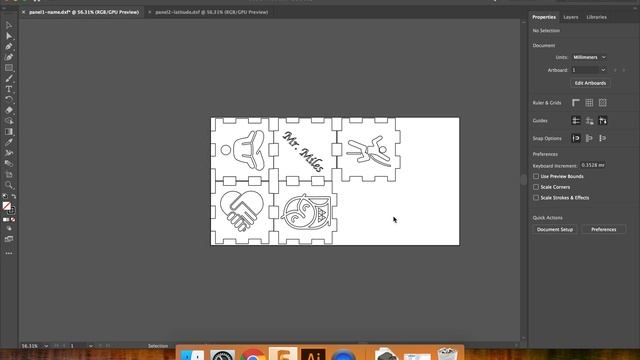Open the Edit Toolbar three-dots menu
Screen dimensions: 640x360
(9, 253)
